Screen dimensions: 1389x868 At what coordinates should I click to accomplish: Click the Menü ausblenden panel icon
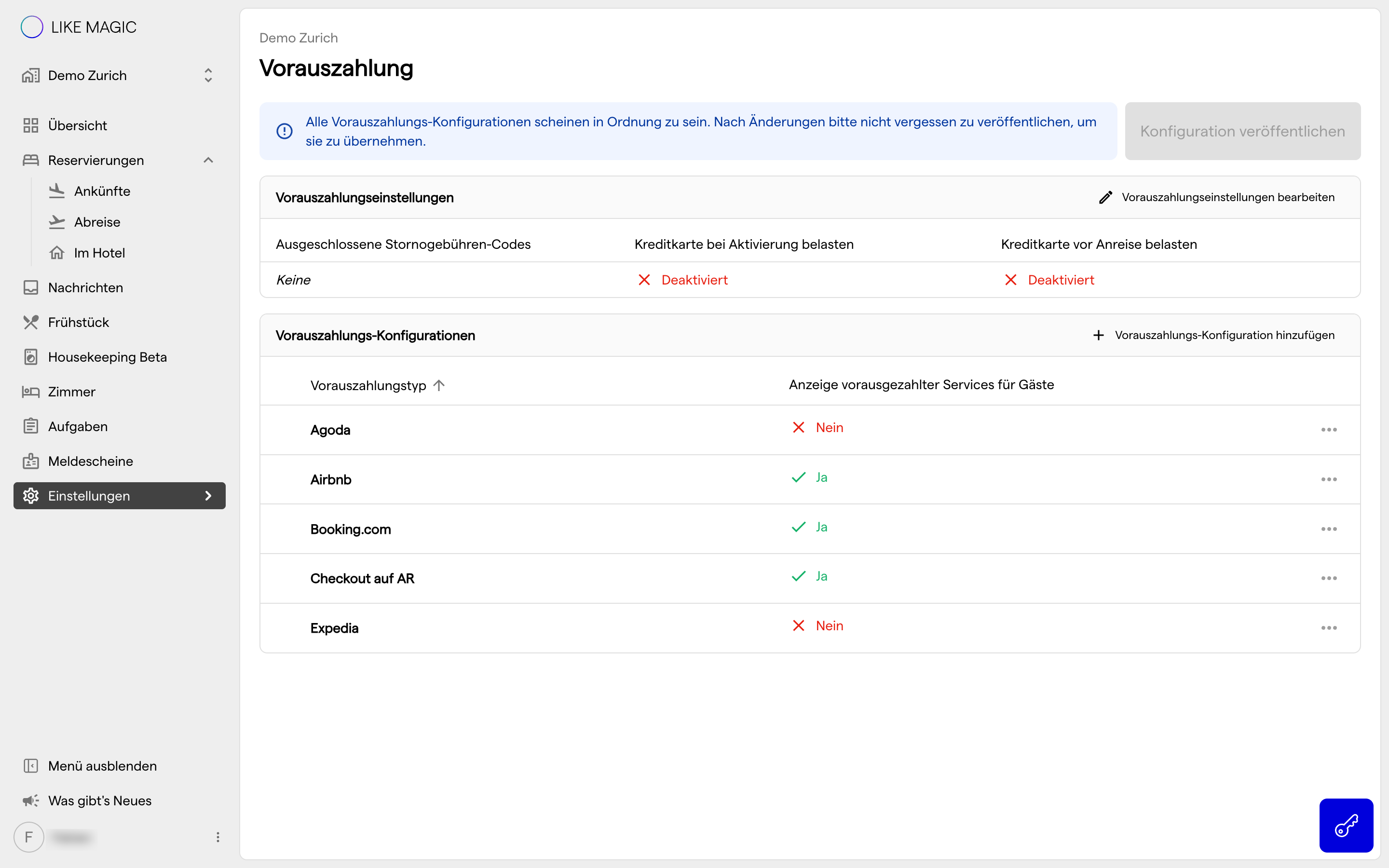(x=30, y=766)
